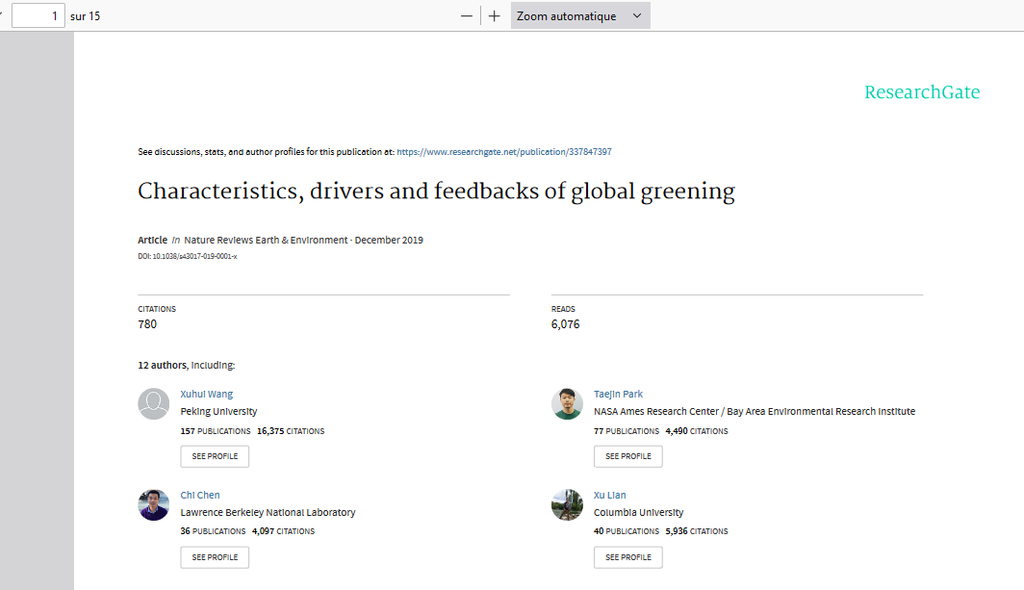
Task: Open Xu Lian's author name link
Action: 611,495
